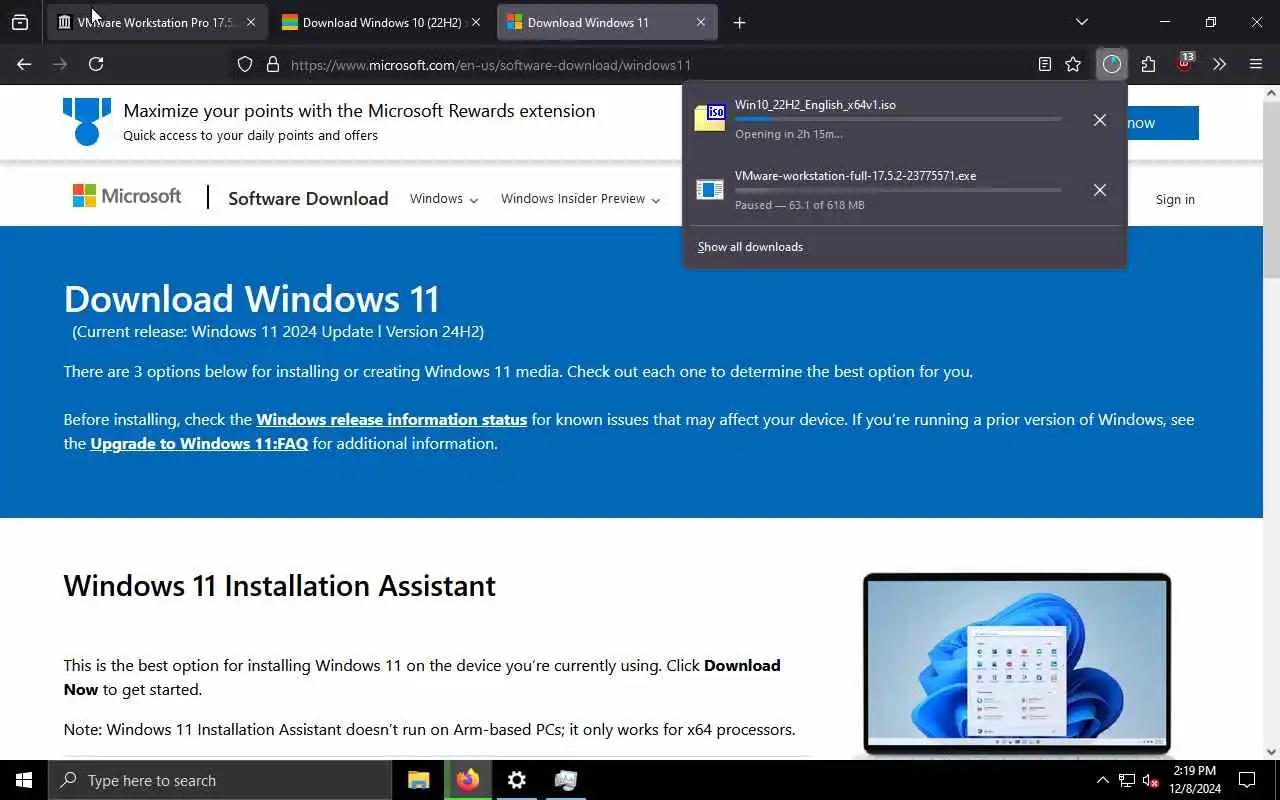Click the Windows 11 laptop image
Viewport: 1280px width, 800px height.
[1017, 663]
